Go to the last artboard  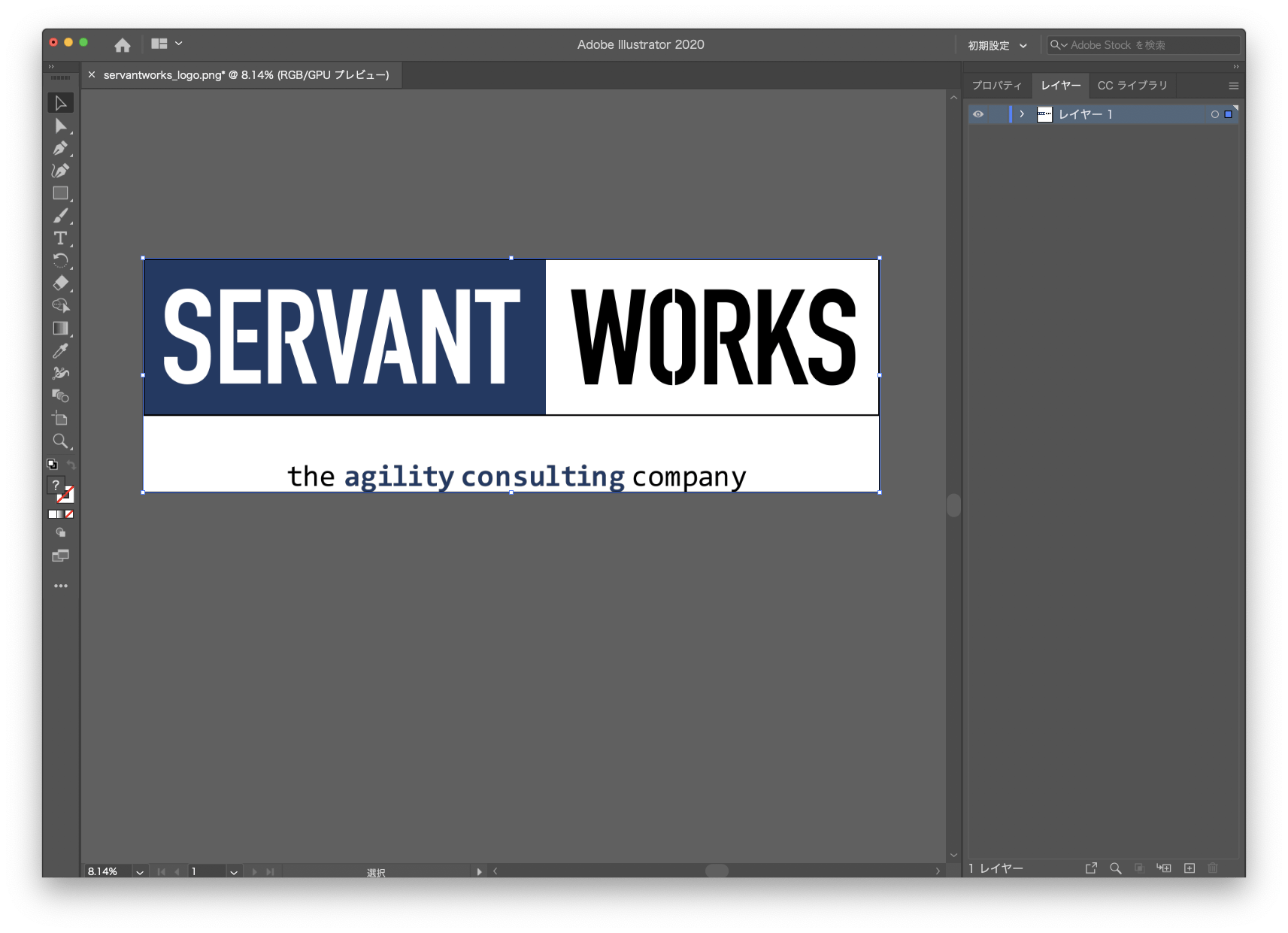click(270, 872)
